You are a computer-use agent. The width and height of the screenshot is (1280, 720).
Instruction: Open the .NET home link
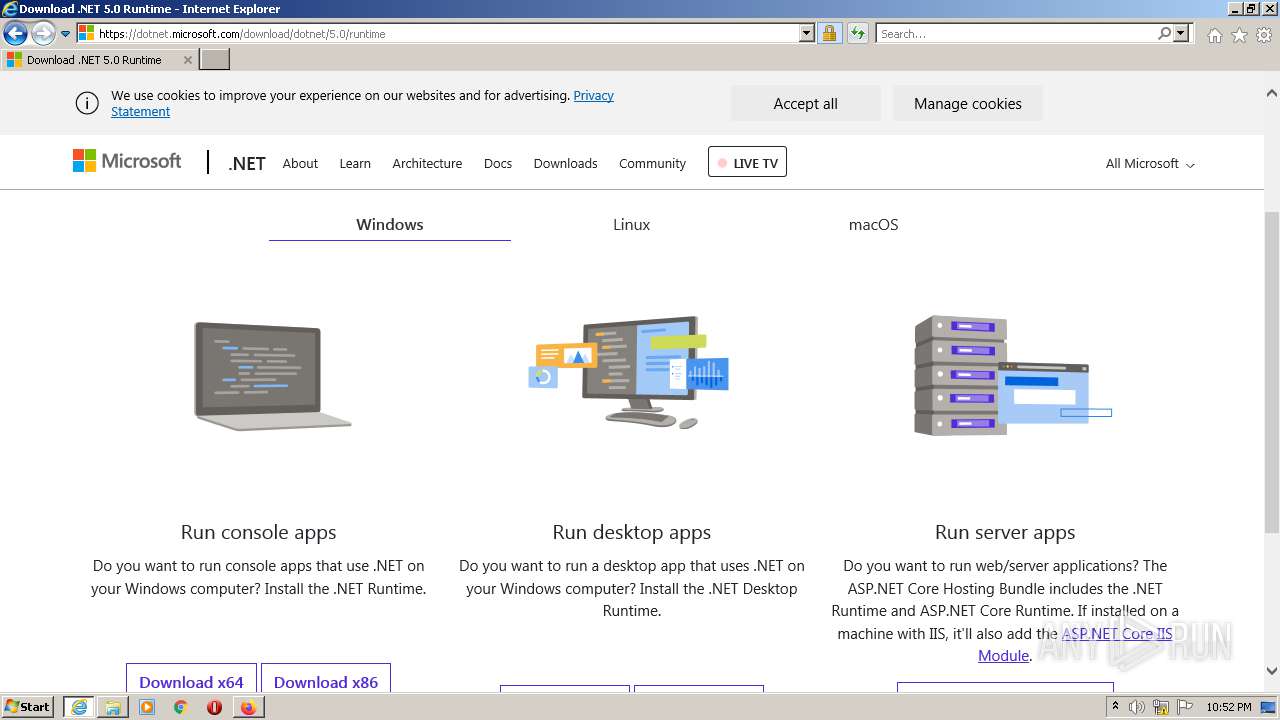[246, 163]
